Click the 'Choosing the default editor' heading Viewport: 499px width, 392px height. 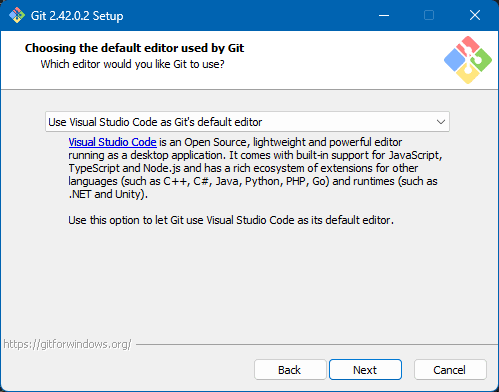(x=134, y=48)
